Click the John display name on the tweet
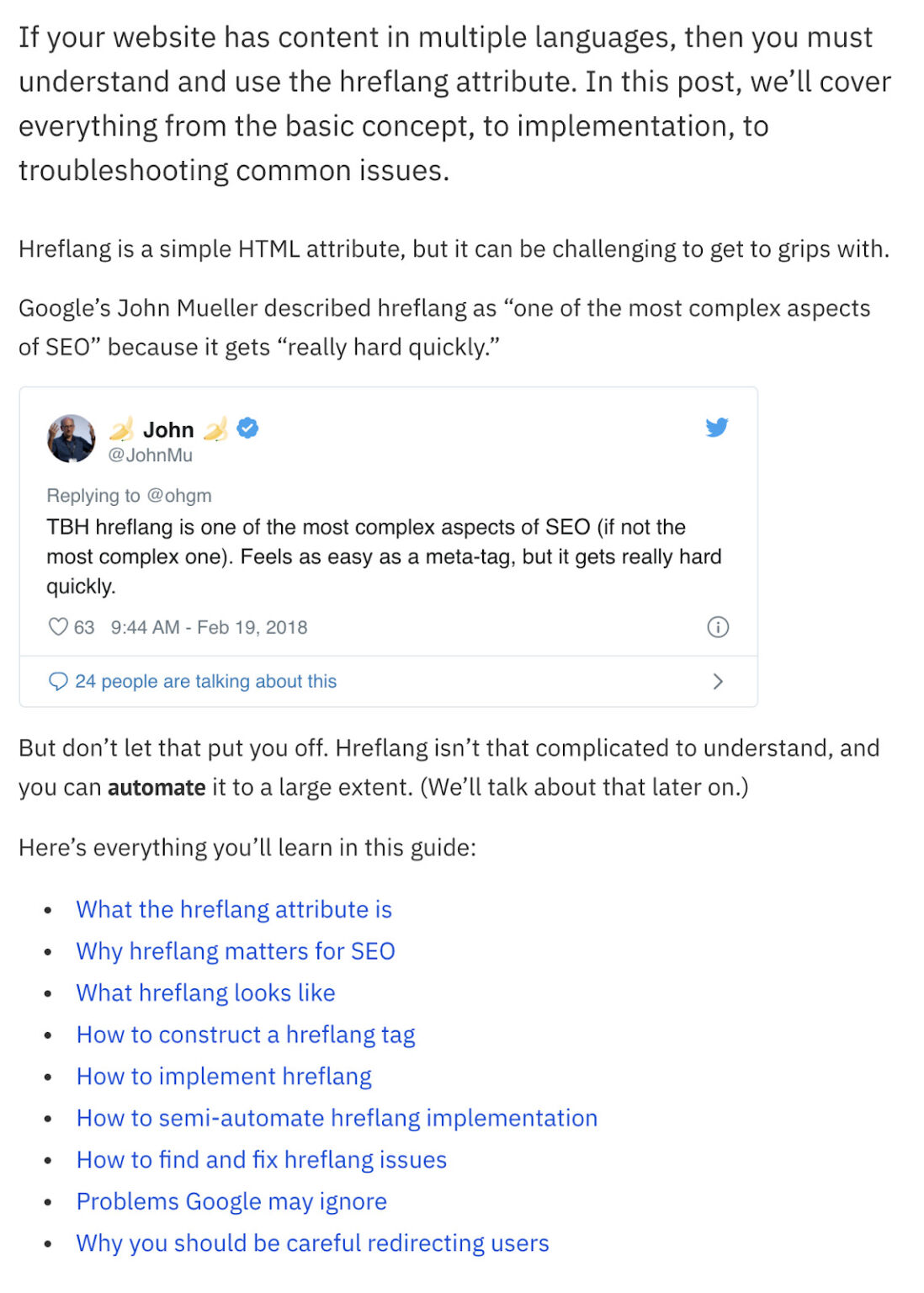The height and width of the screenshot is (1293, 924). [168, 429]
